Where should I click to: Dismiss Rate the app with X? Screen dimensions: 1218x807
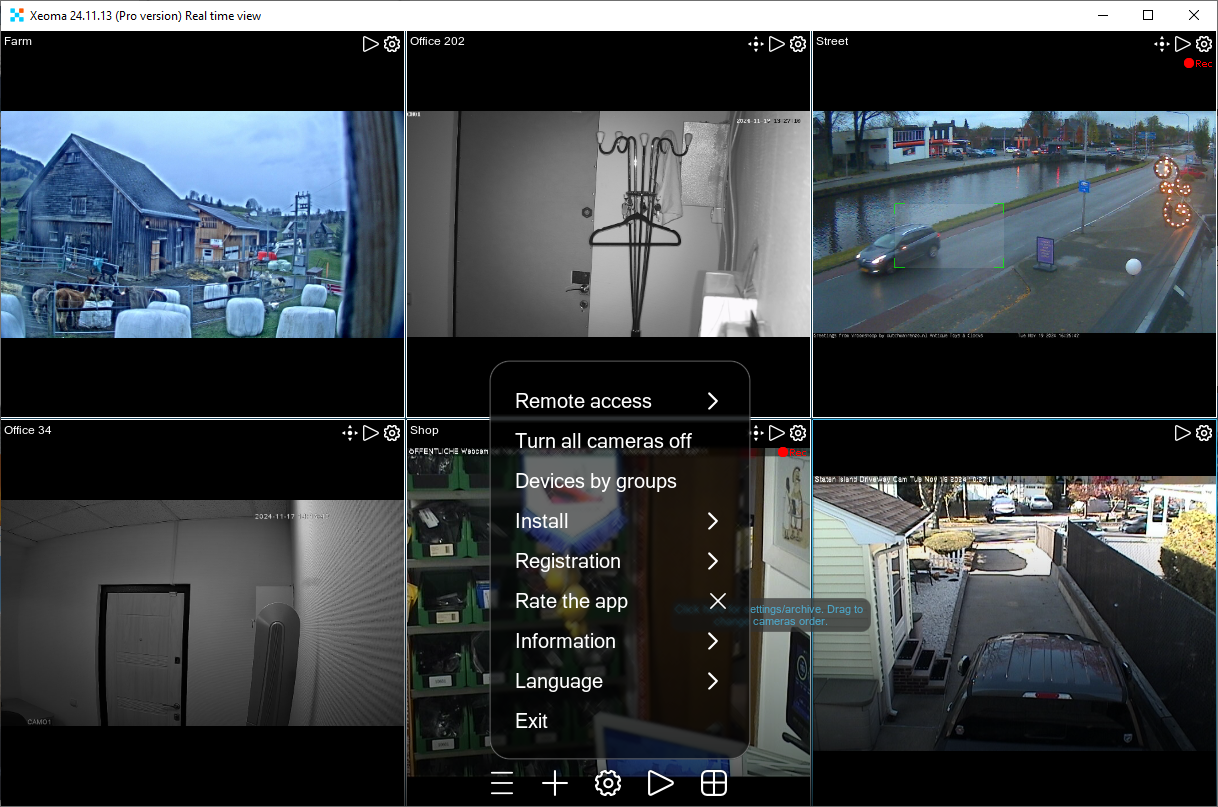(x=717, y=601)
